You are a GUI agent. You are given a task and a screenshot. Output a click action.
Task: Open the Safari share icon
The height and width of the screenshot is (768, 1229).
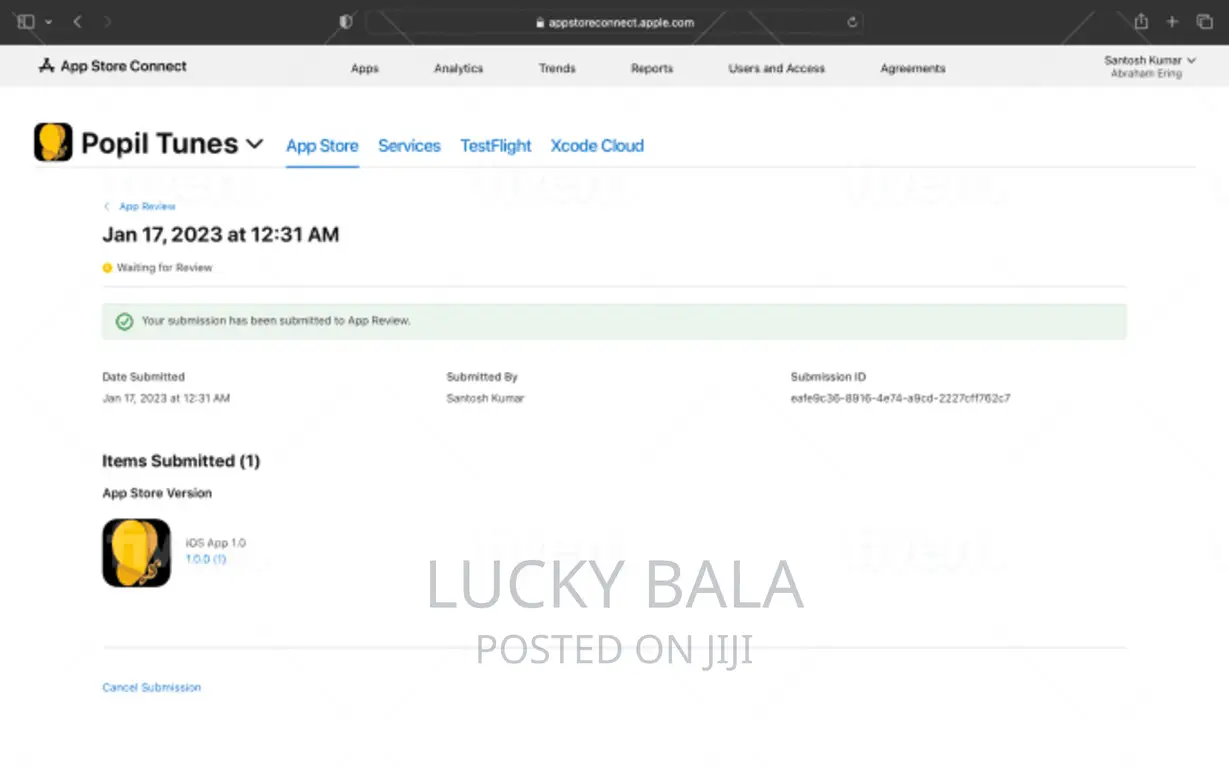pos(1141,21)
